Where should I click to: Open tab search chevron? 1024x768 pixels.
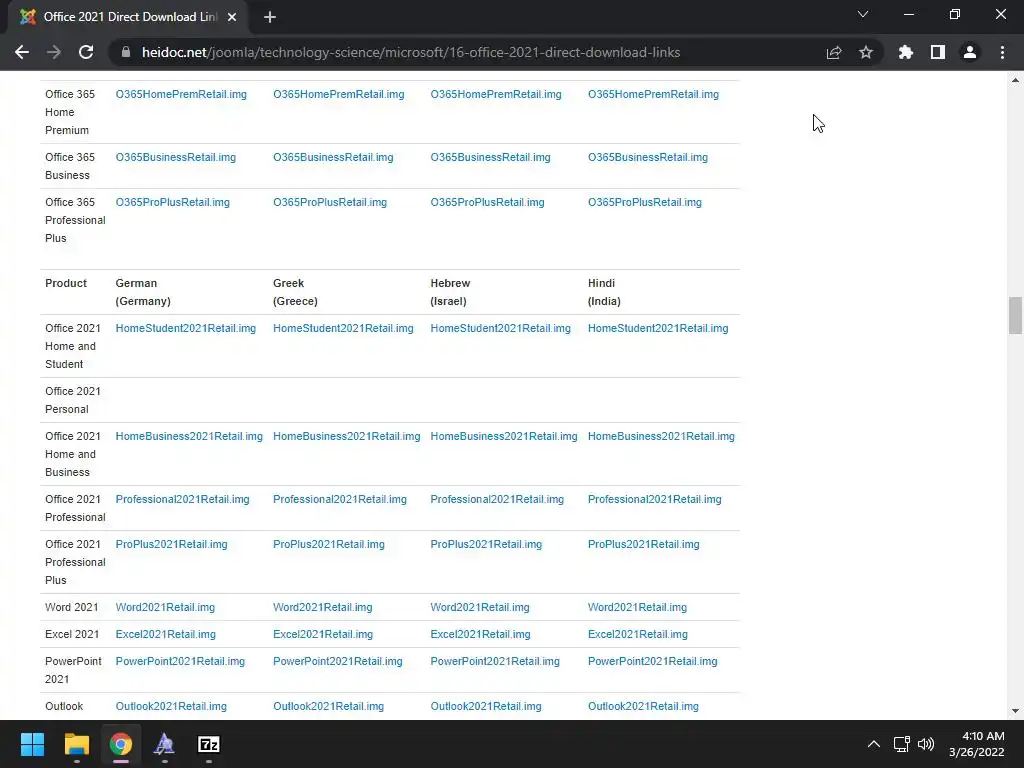[863, 14]
